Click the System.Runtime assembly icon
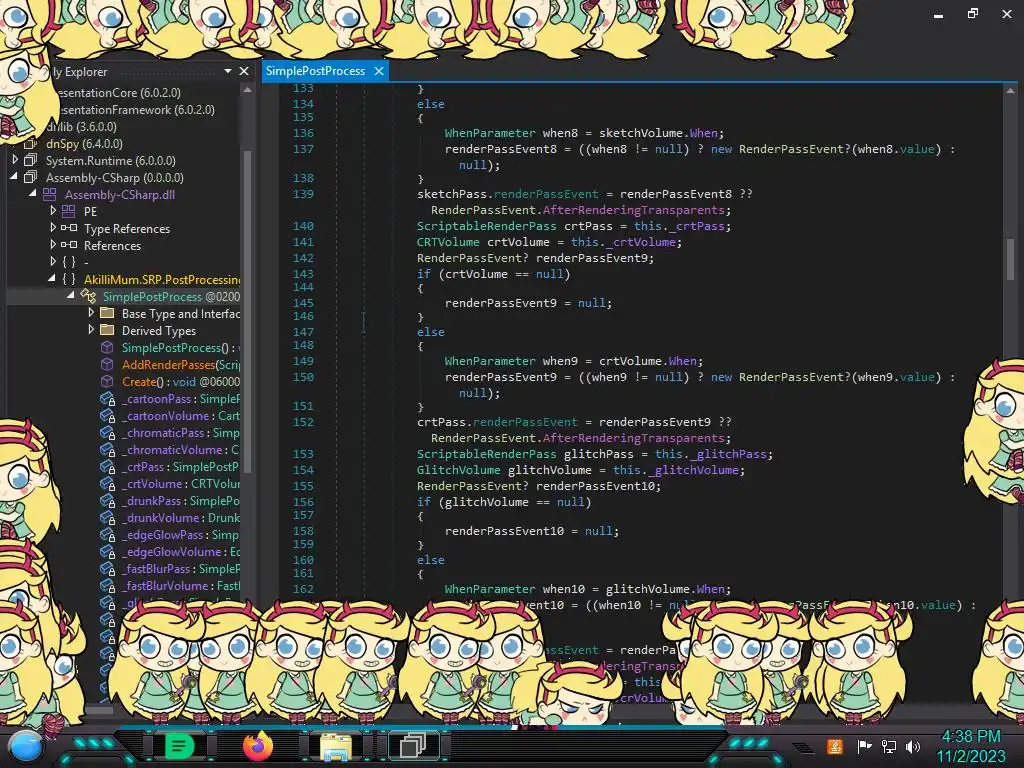 (31, 160)
